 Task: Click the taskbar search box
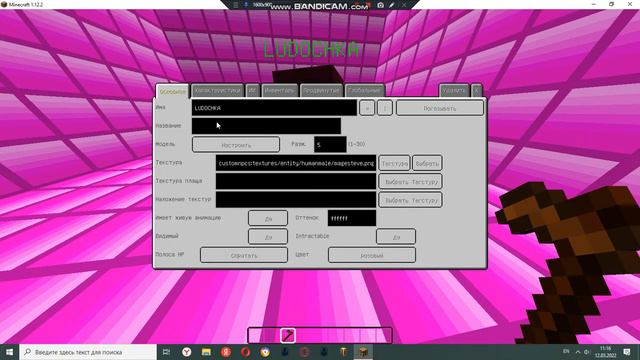88,352
